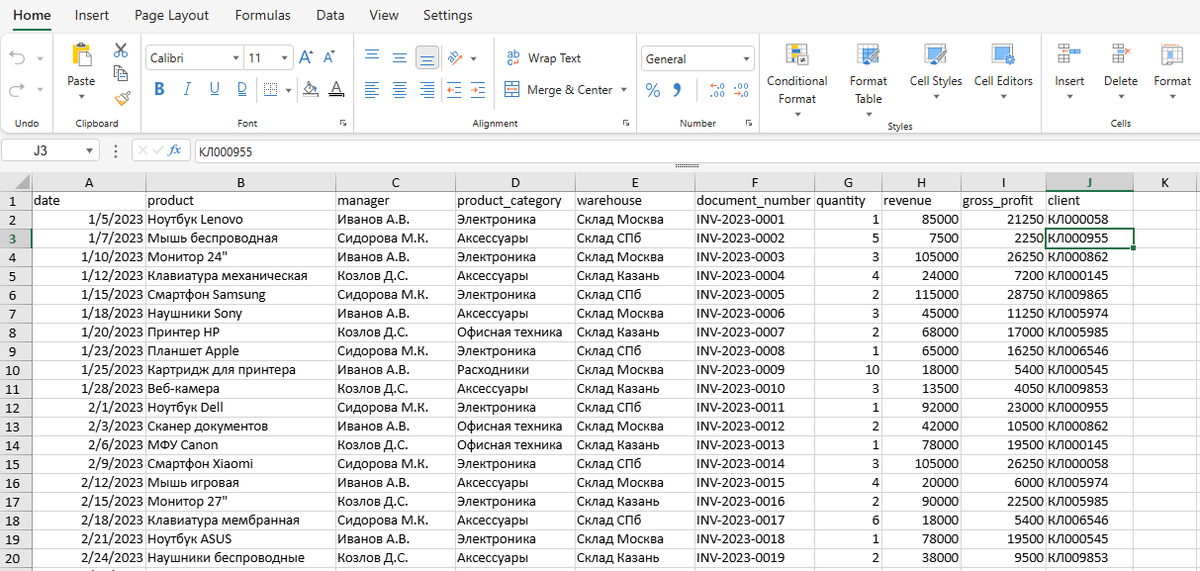Click the Redo arrow icon
The width and height of the screenshot is (1200, 571).
pyautogui.click(x=18, y=90)
